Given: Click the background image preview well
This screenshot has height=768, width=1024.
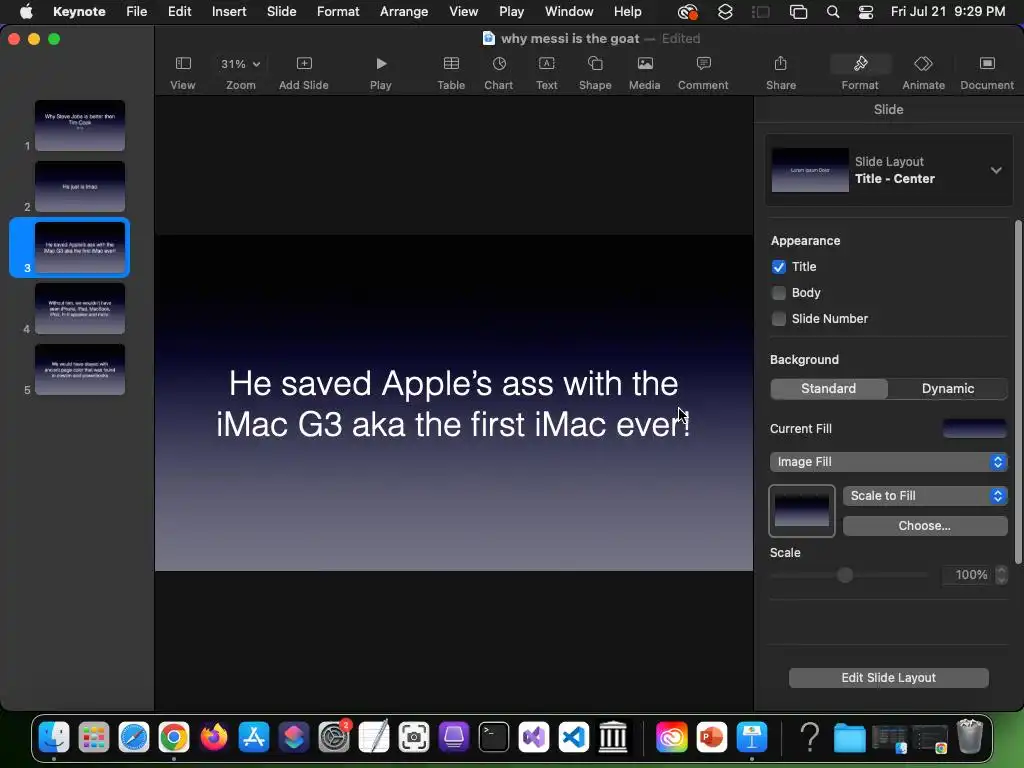Looking at the screenshot, I should (x=801, y=511).
